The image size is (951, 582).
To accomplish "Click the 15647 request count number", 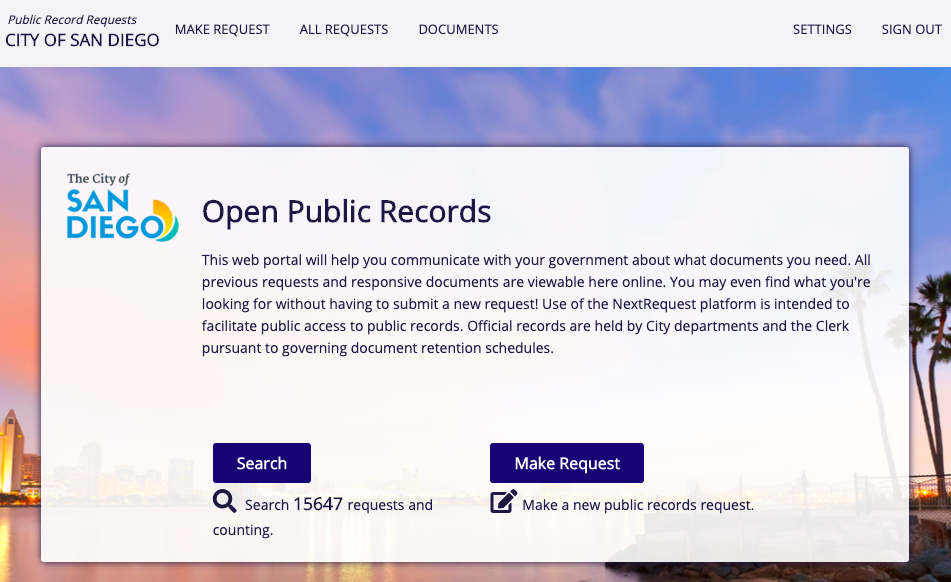I will coord(317,505).
